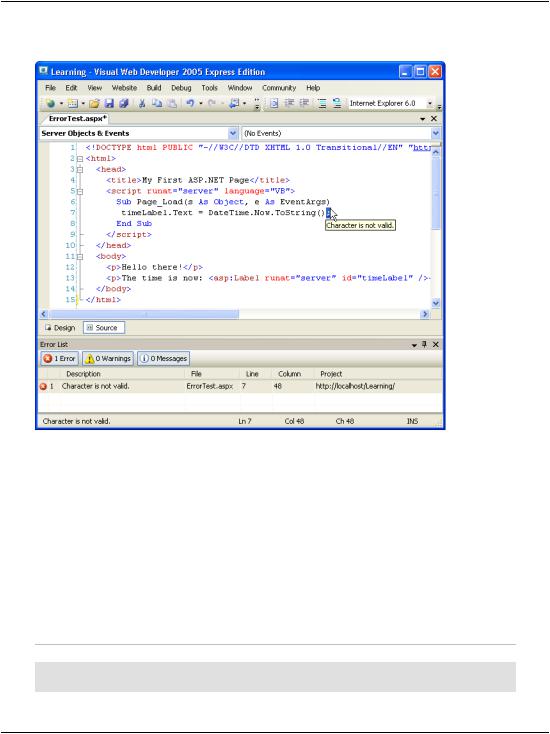Click the Add New Item toolbar icon

72,103
